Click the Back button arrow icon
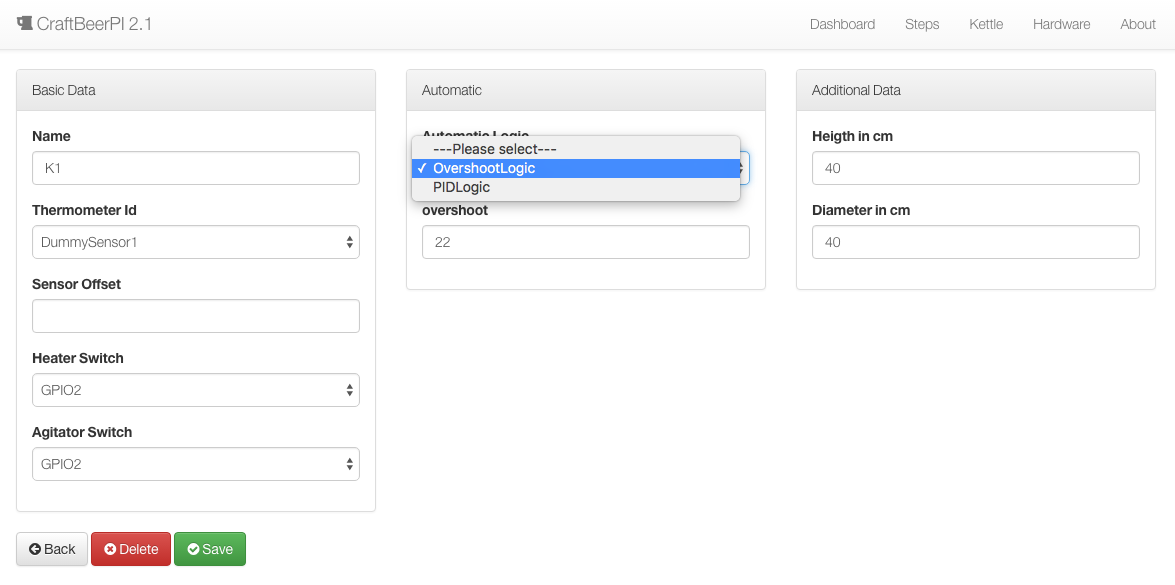Screen dimensions: 1175x585 (35, 549)
